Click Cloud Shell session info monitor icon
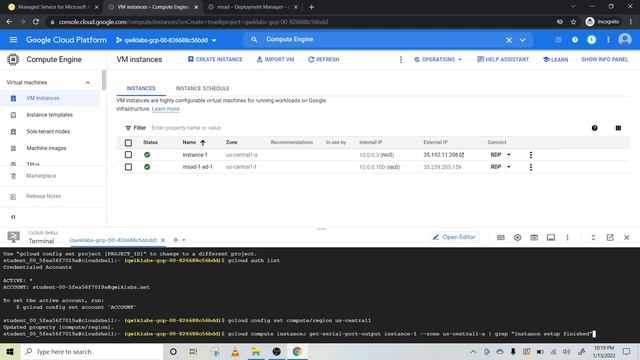The width and height of the screenshot is (640, 360). point(551,238)
